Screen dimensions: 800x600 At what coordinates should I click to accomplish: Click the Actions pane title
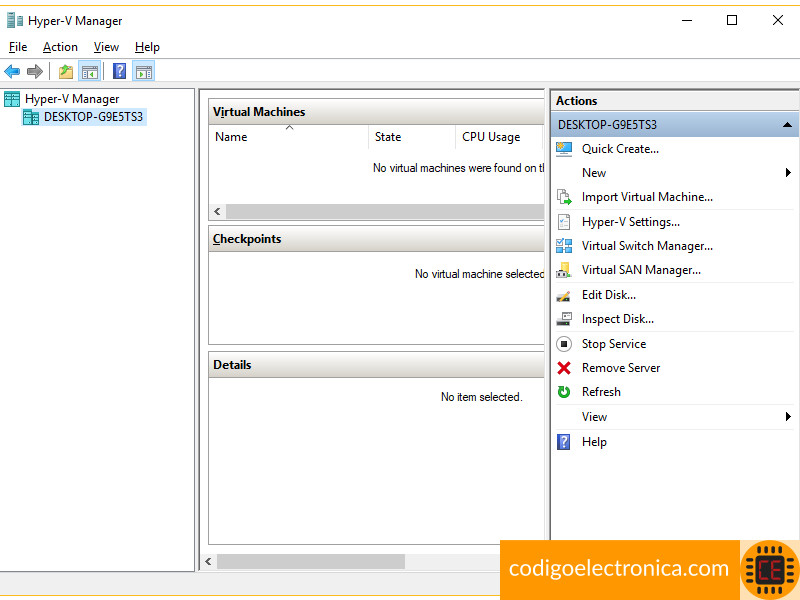(577, 101)
